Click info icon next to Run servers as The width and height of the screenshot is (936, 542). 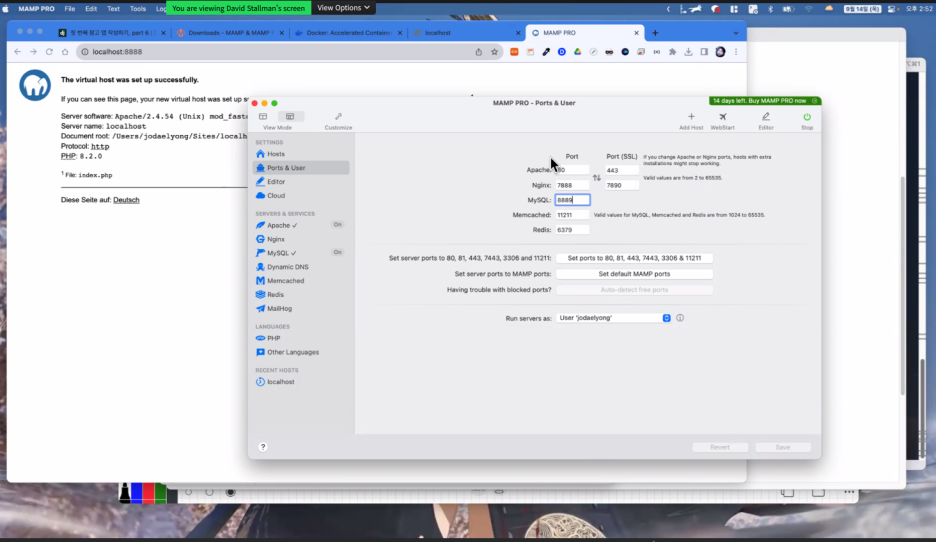pos(680,318)
